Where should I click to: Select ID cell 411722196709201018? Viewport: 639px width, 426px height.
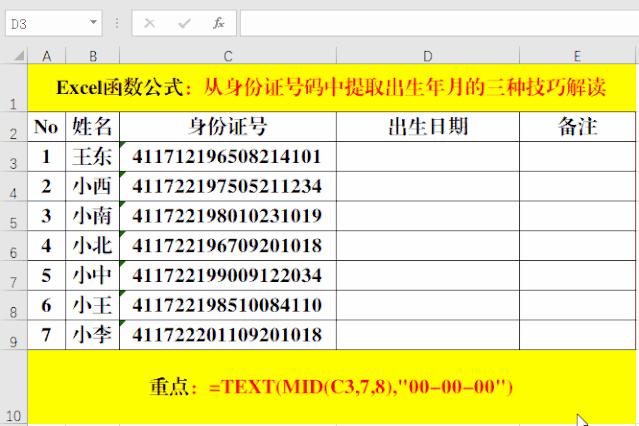click(228, 246)
